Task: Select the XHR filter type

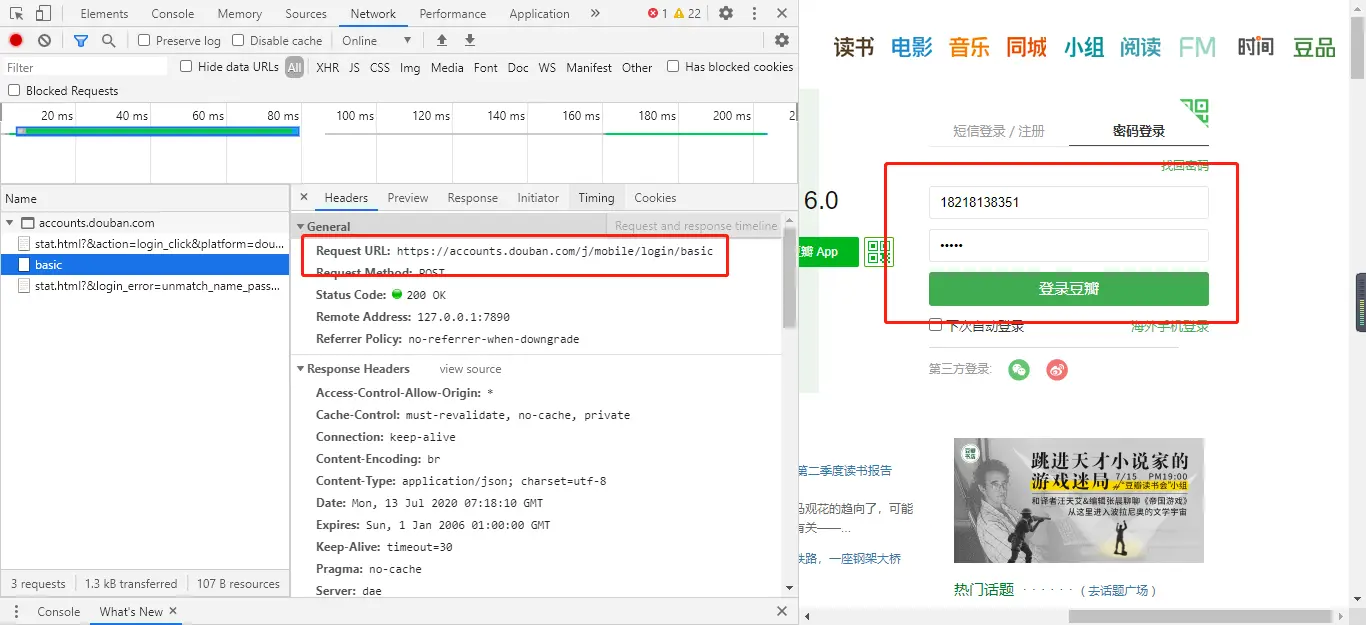Action: pos(327,67)
